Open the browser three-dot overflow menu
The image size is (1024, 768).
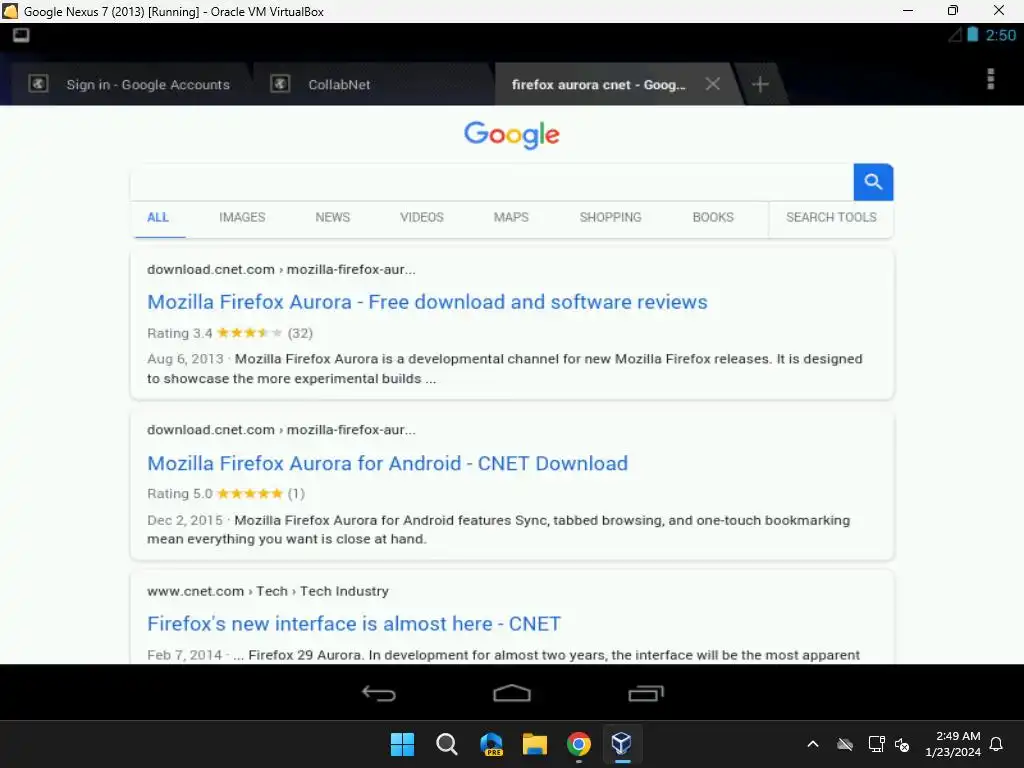990,79
